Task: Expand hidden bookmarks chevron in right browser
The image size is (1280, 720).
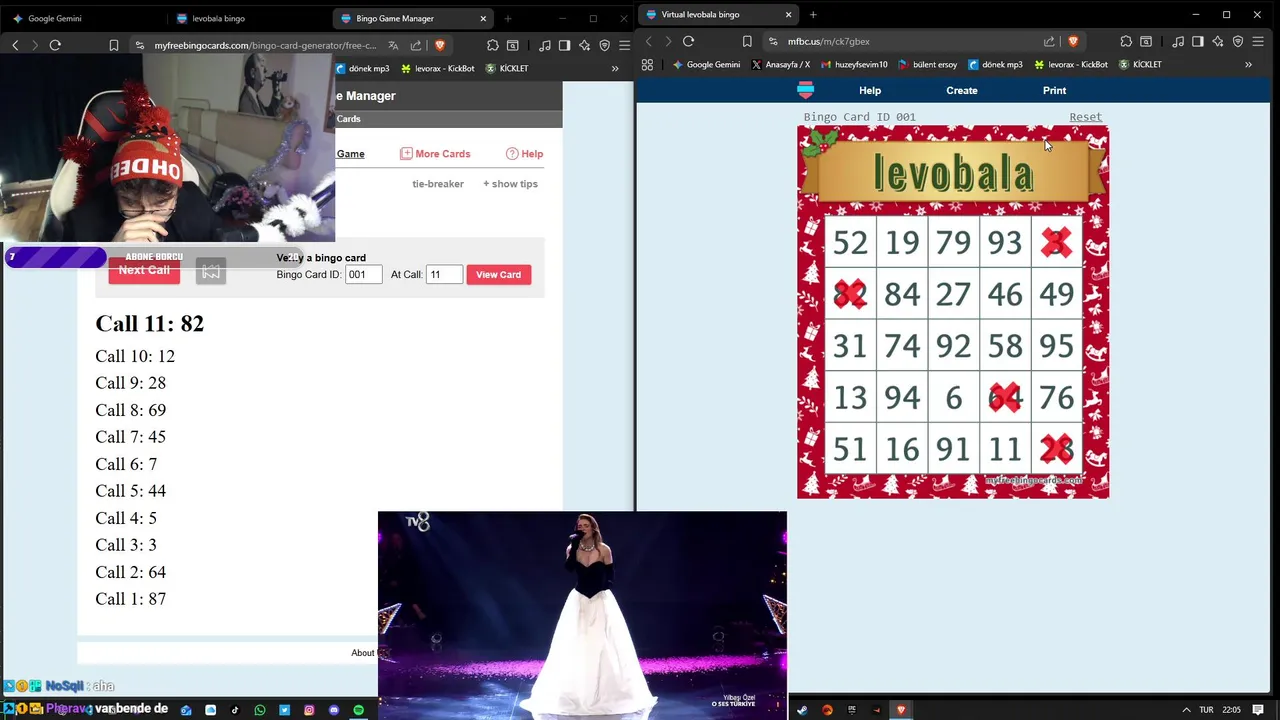Action: click(1248, 64)
